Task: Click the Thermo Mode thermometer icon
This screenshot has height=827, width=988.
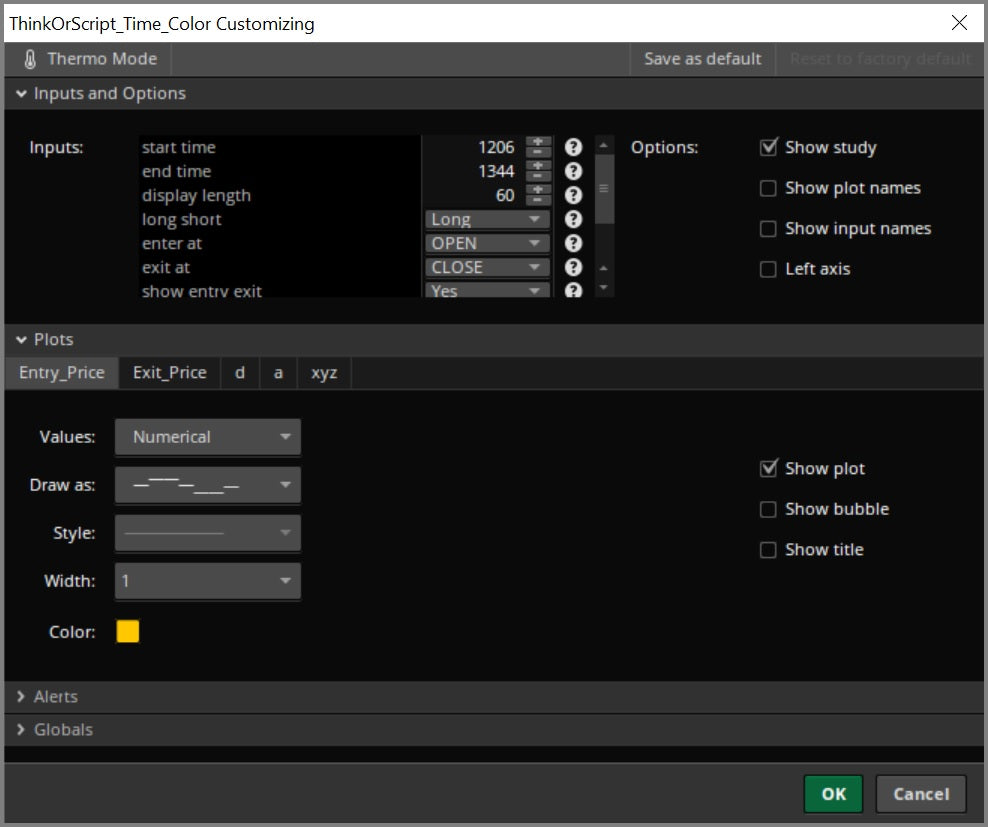Action: (29, 58)
